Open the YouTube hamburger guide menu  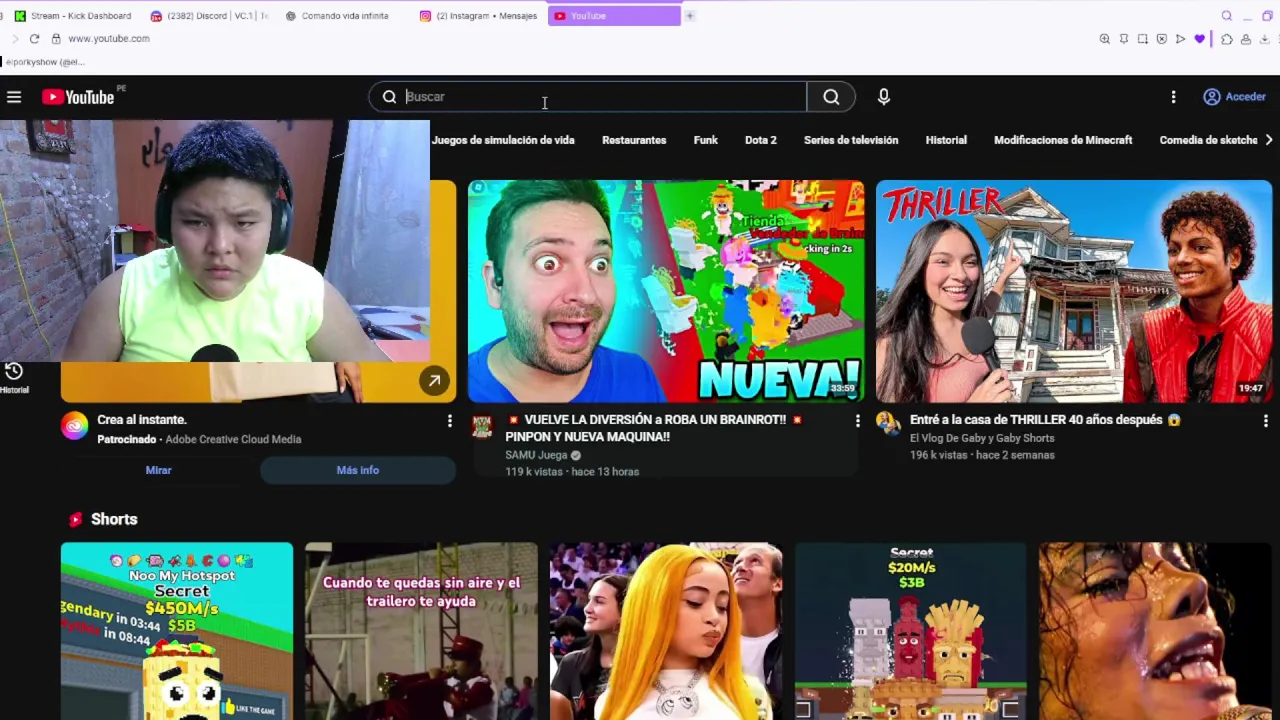click(14, 97)
